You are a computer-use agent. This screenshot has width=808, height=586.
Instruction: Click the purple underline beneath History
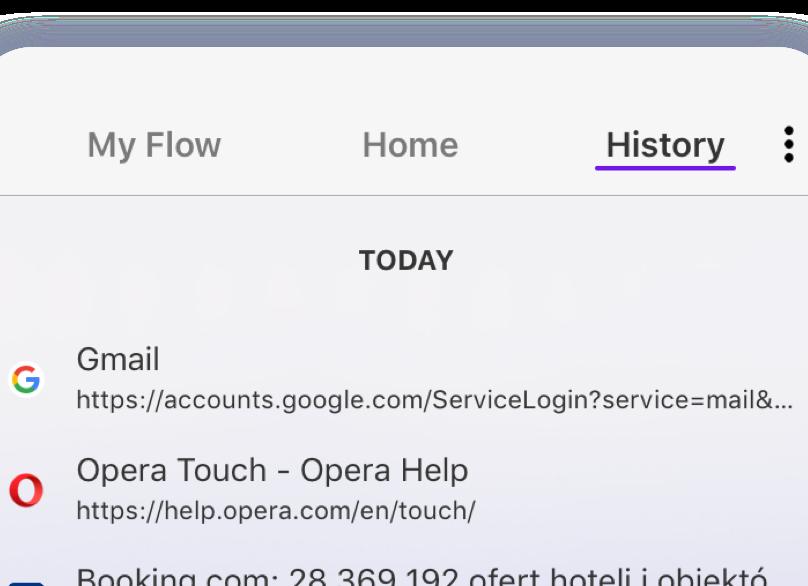[665, 168]
